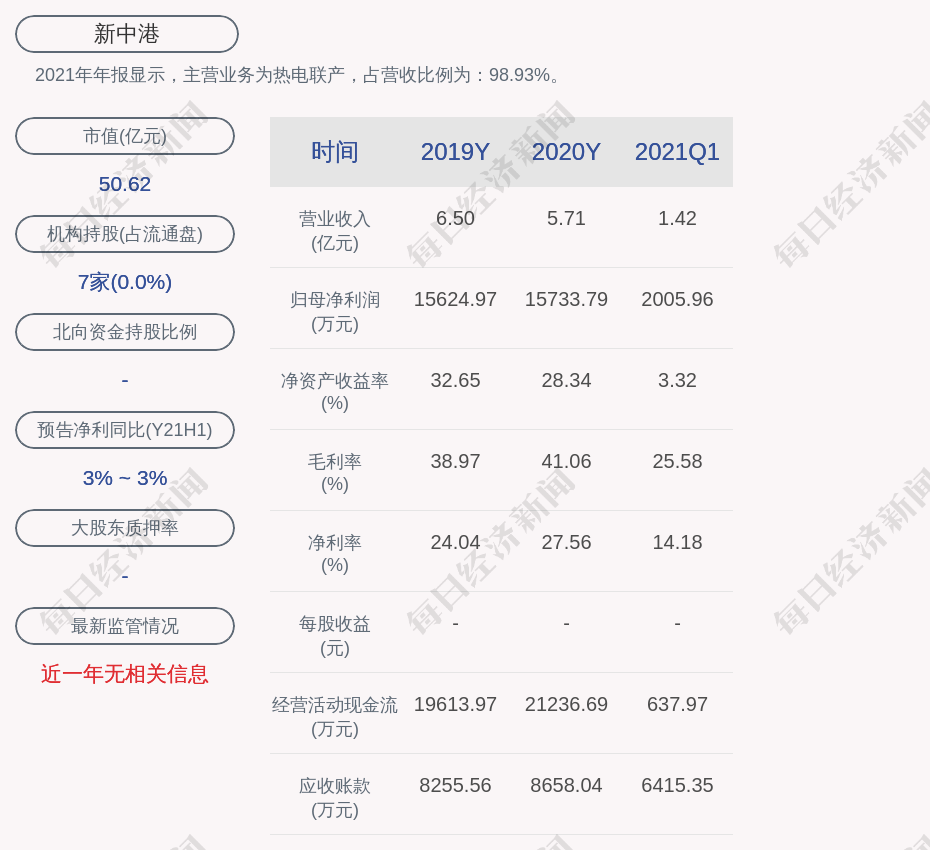Image resolution: width=930 pixels, height=850 pixels.
Task: Select gross margin value 38.97
Action: click(x=455, y=461)
